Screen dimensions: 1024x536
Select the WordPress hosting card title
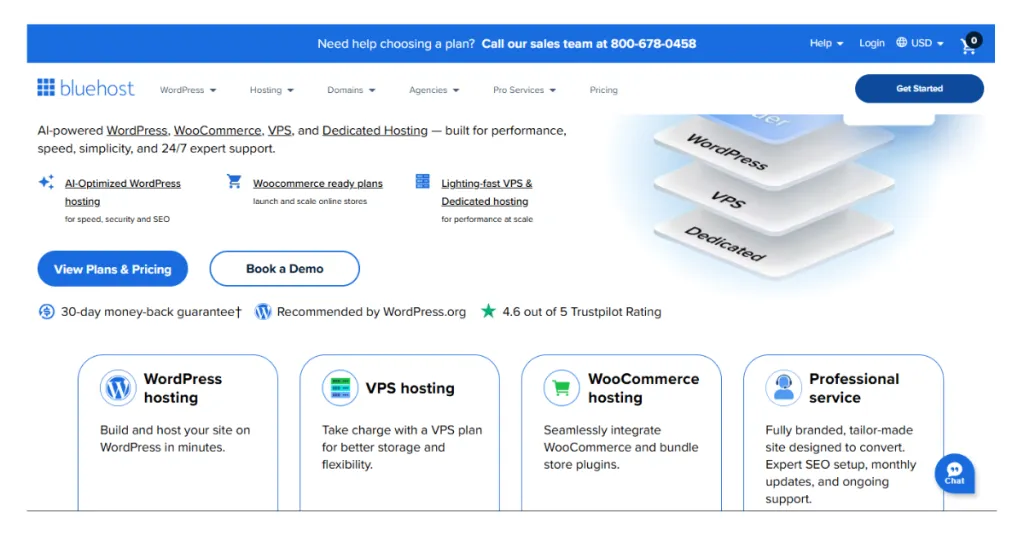click(183, 388)
